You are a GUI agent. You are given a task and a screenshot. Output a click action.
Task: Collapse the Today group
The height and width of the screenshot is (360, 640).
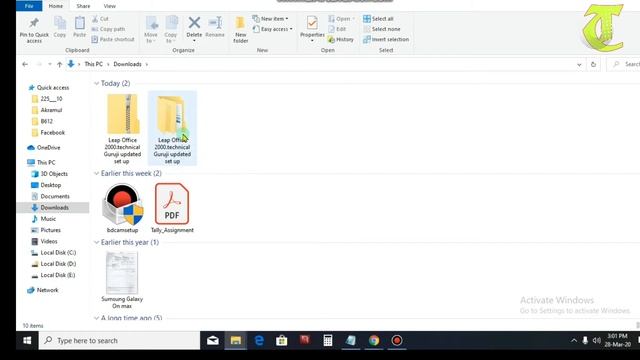[97, 83]
